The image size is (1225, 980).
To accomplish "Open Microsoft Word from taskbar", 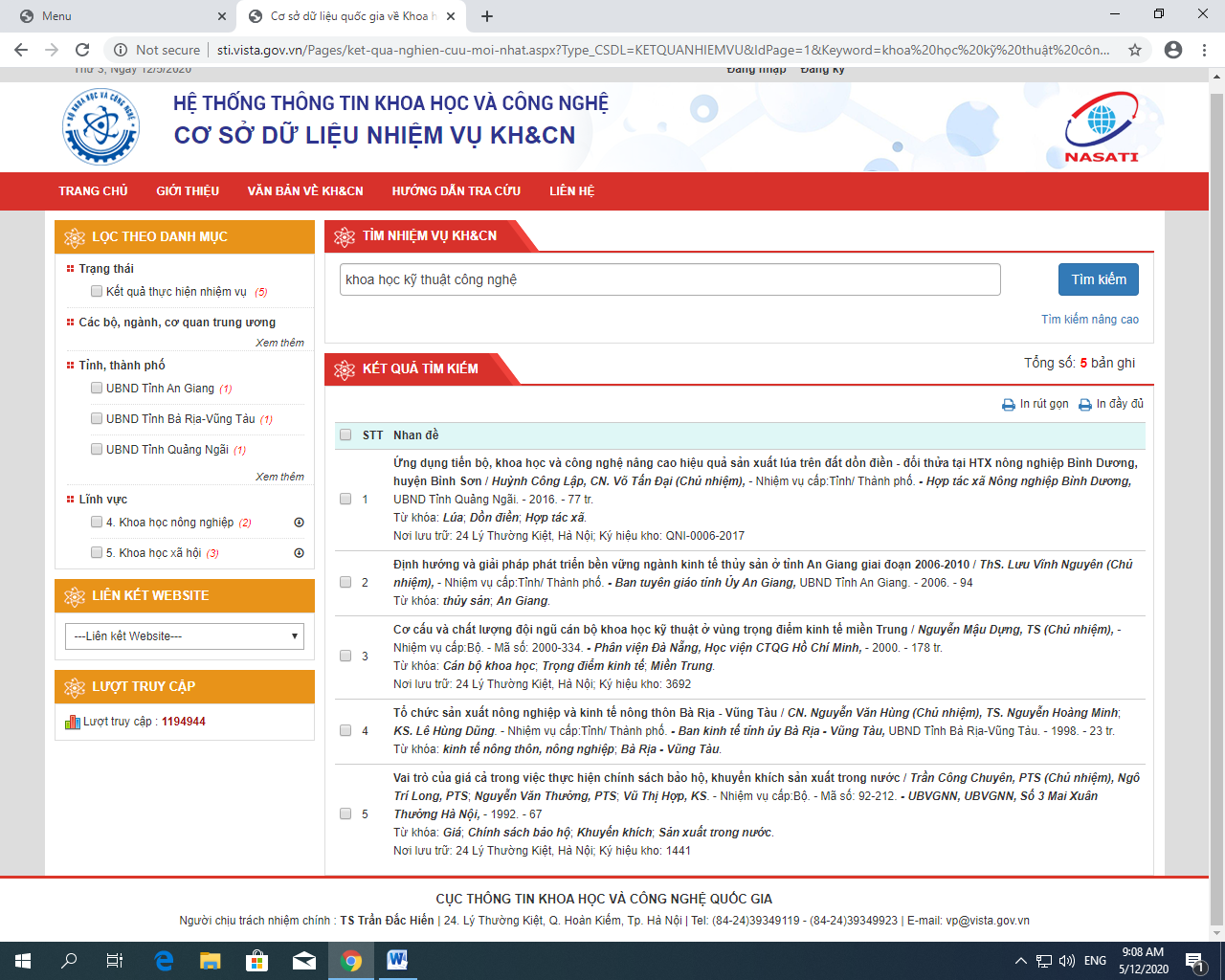I will click(x=397, y=960).
